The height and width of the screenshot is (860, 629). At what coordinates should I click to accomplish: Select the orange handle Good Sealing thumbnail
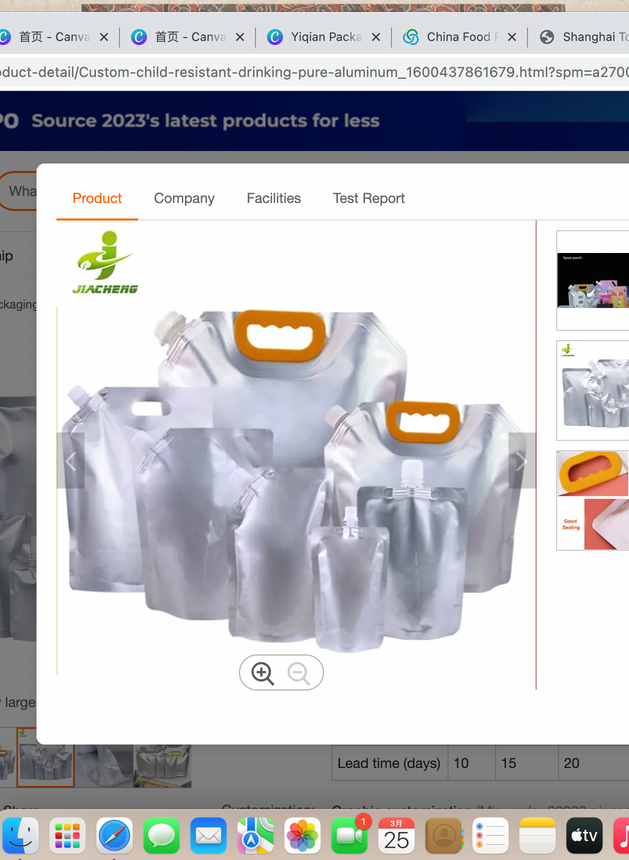594,500
